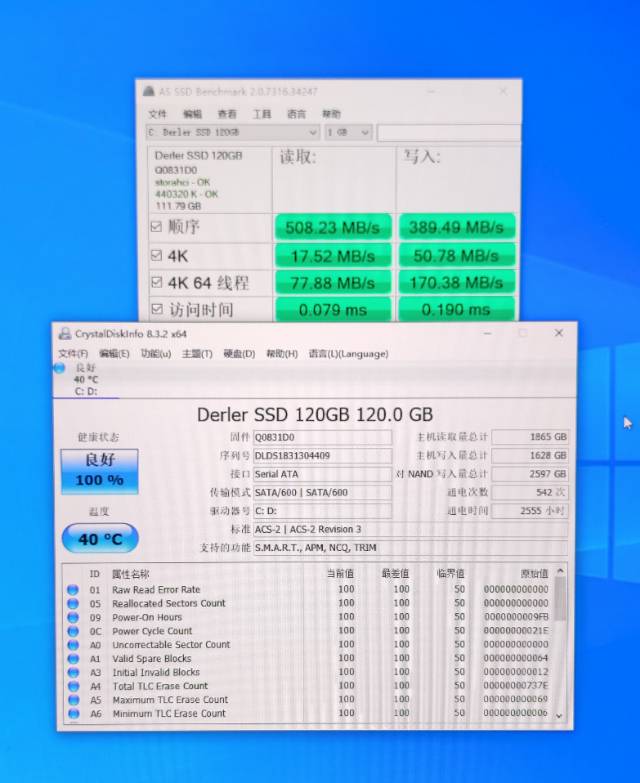Click the serial number field DLDS1831304409
The width and height of the screenshot is (640, 783).
pyautogui.click(x=321, y=455)
